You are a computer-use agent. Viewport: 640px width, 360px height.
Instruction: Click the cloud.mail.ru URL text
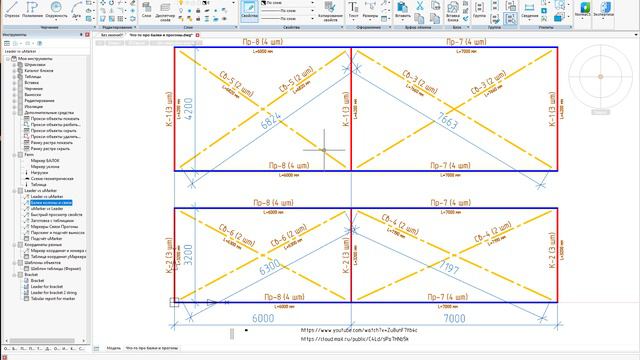point(354,339)
